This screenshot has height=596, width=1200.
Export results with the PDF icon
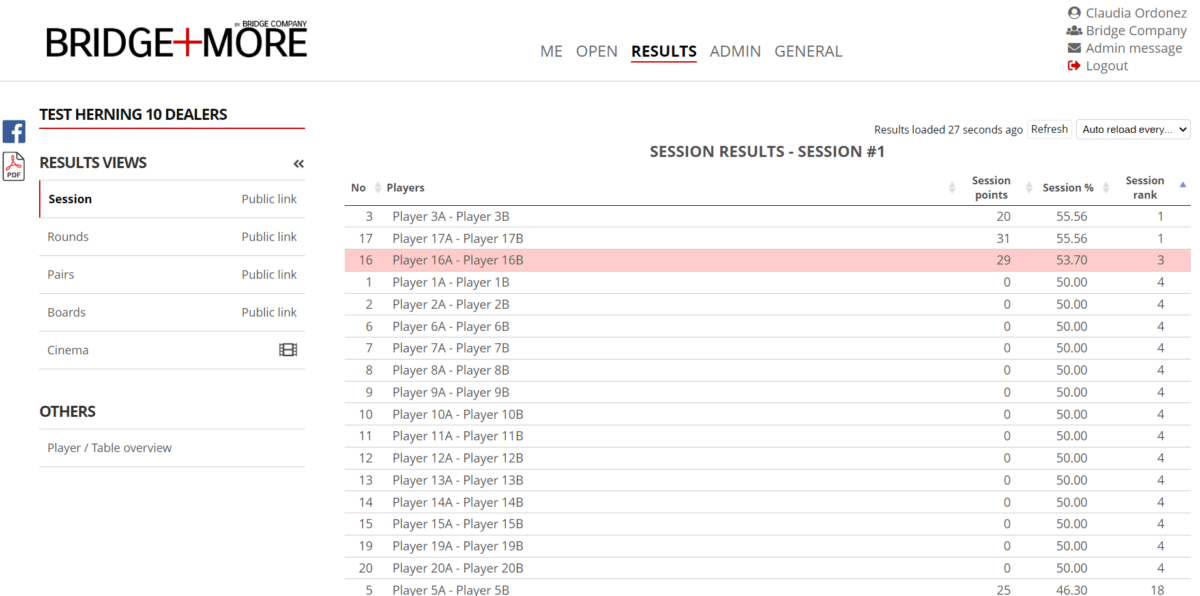click(14, 166)
